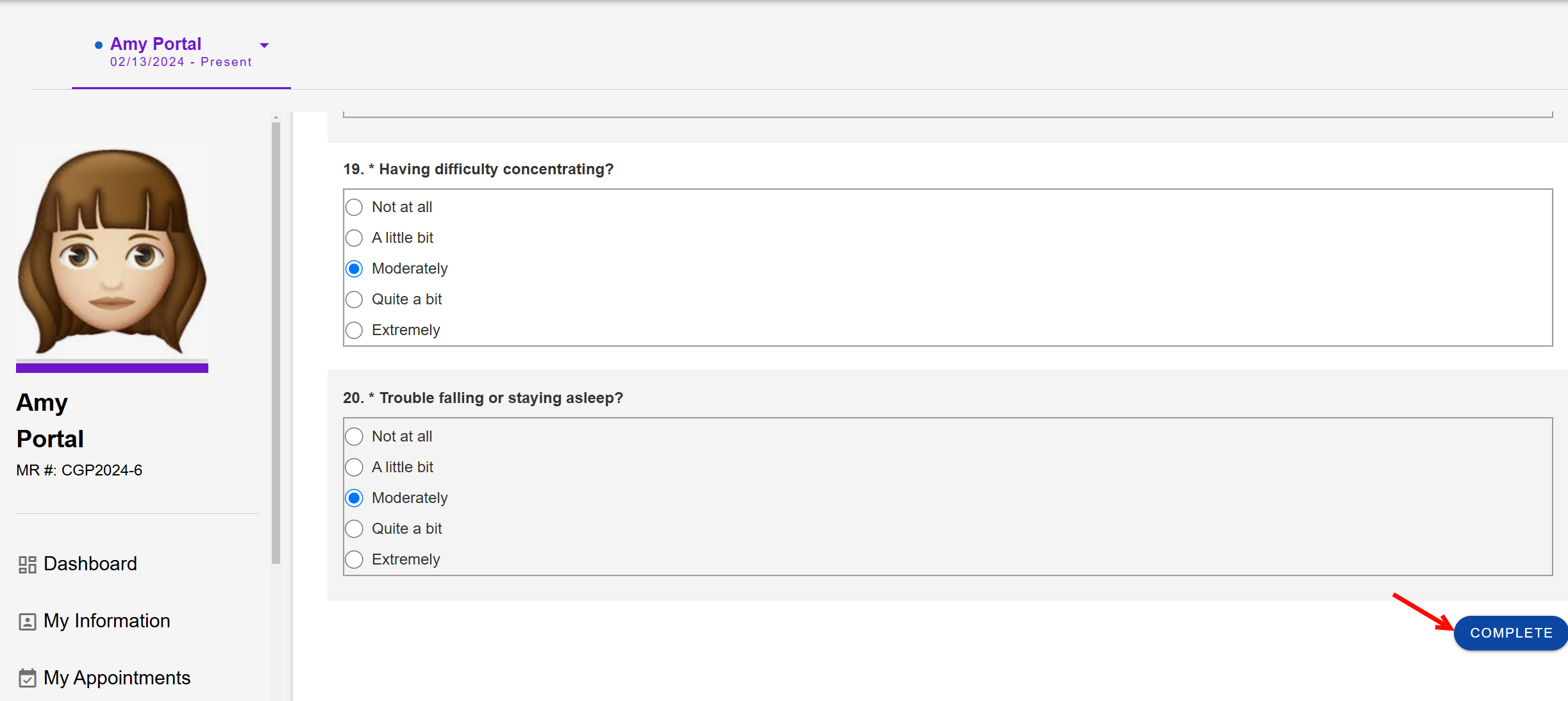The image size is (1568, 701).
Task: Click the sidebar scroll-up arrow
Action: point(276,117)
